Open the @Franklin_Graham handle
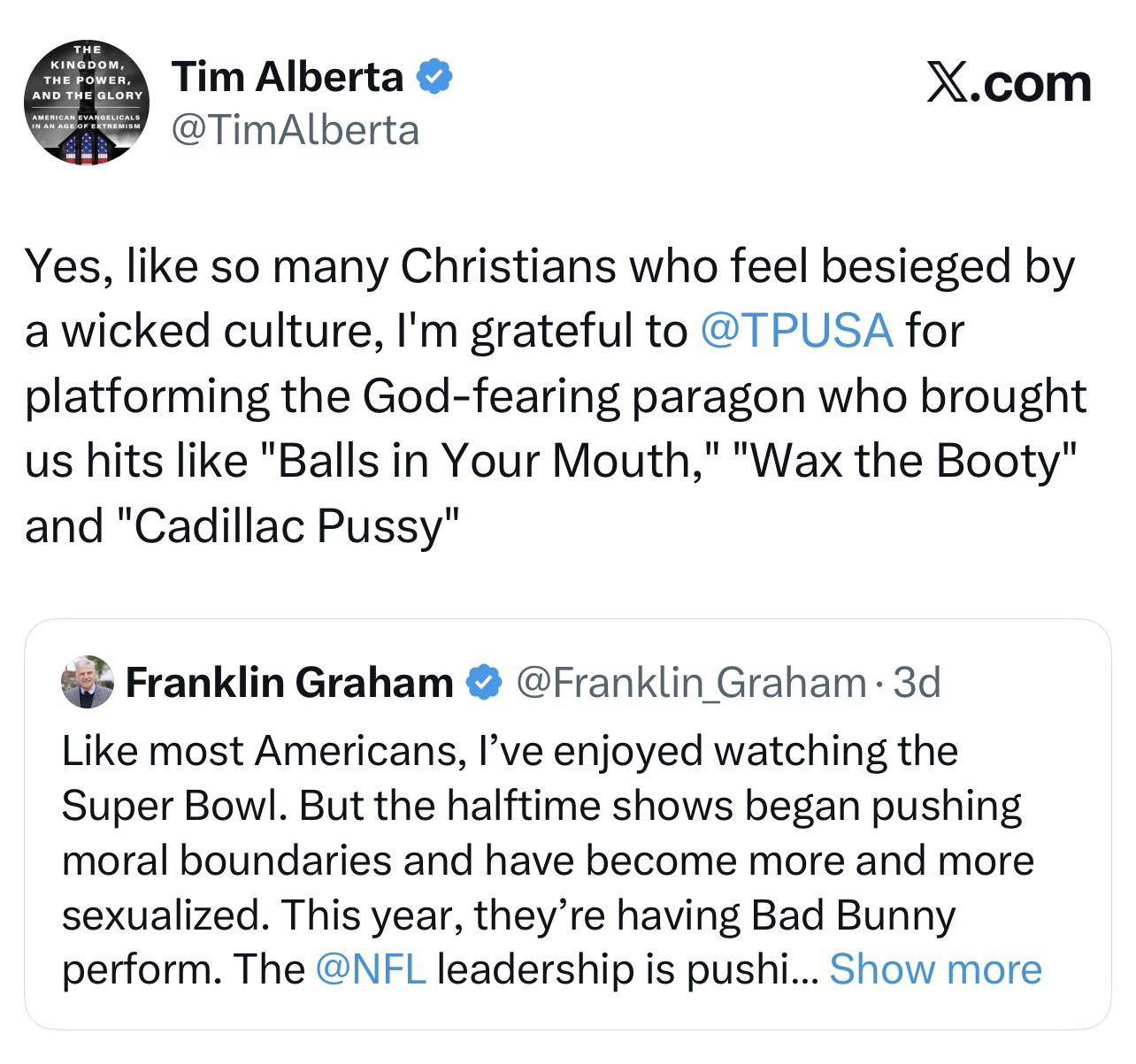The height and width of the screenshot is (1064, 1136). click(690, 683)
